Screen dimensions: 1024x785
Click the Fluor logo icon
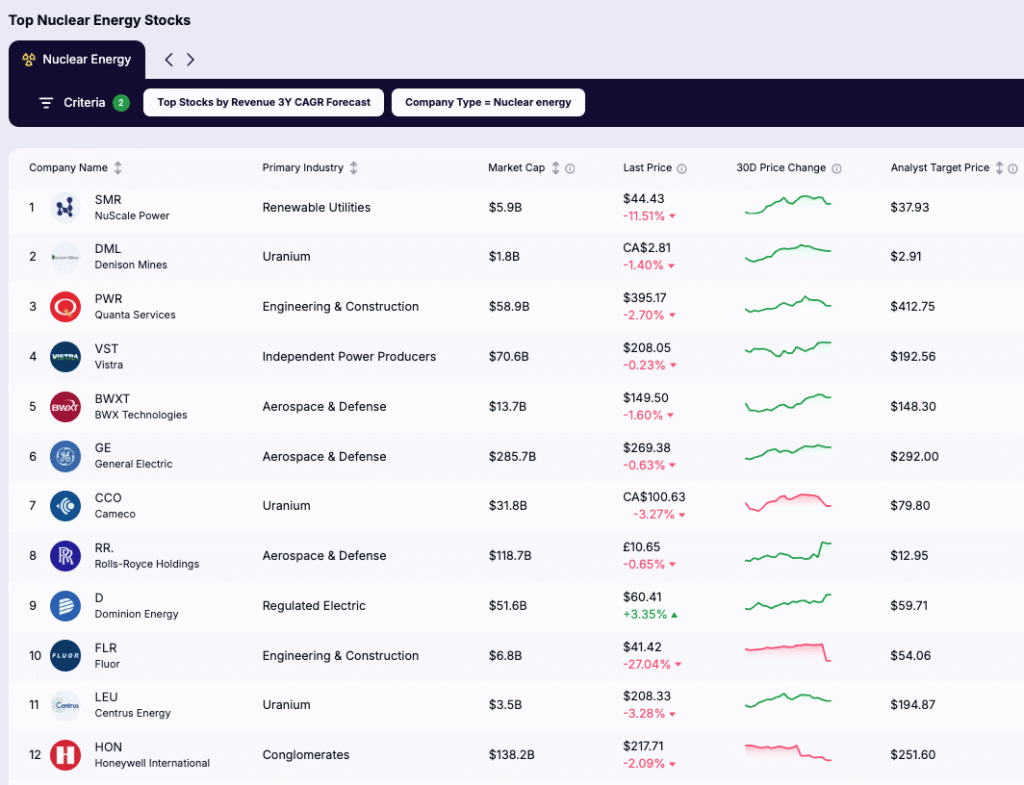(65, 656)
